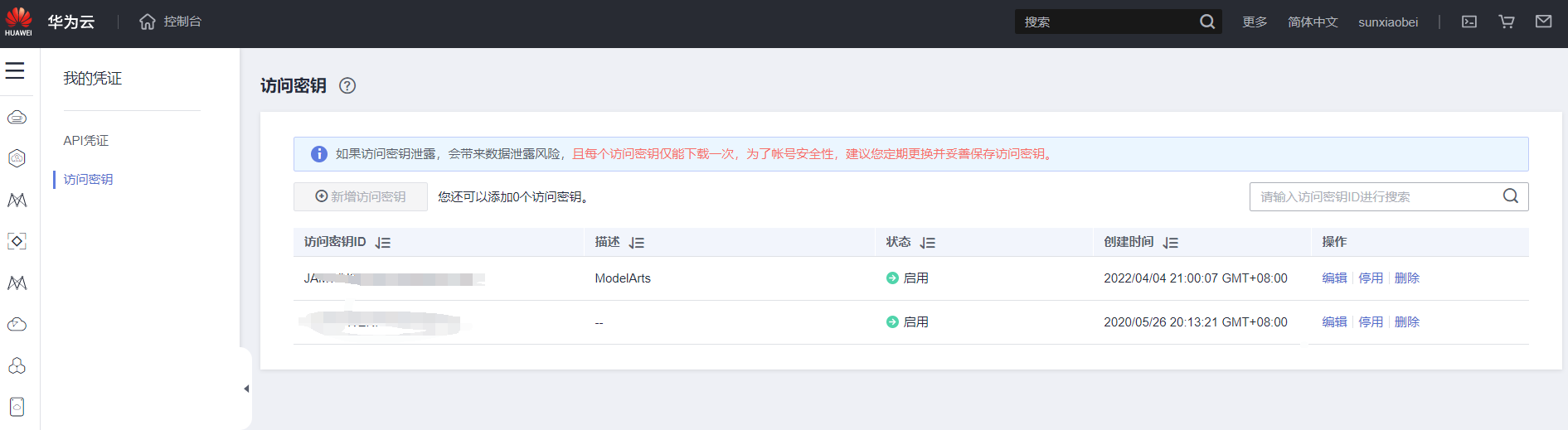Open the 更多 menu
Screen dimensions: 1568x430
(x=1255, y=22)
